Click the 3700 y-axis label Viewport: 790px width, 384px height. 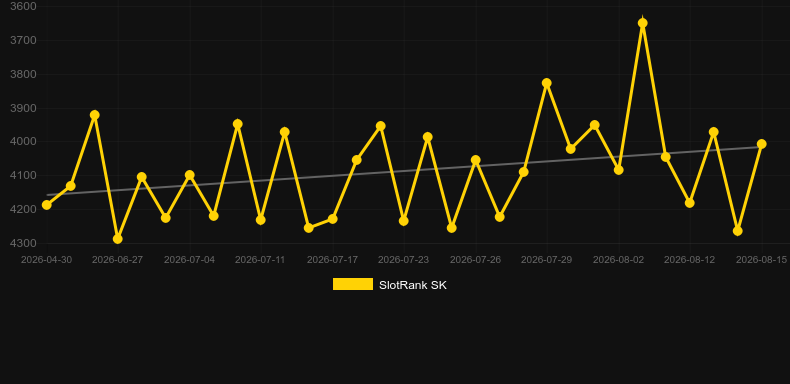coord(23,40)
